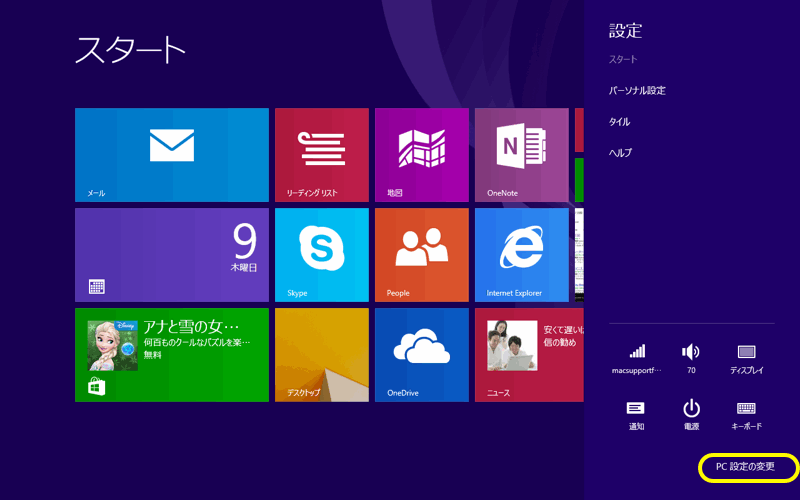Open the volume control showing 70
The width and height of the screenshot is (800, 500).
(x=691, y=357)
